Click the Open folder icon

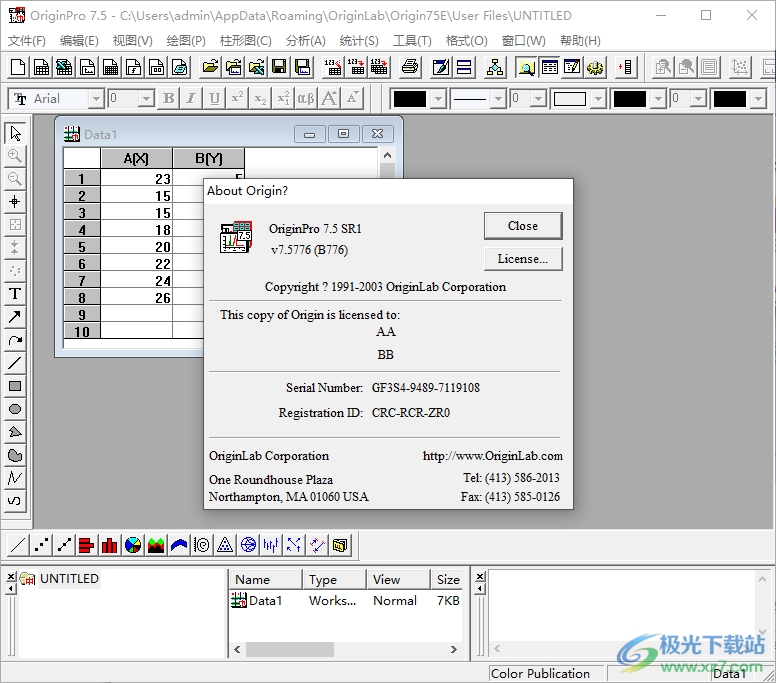[210, 67]
